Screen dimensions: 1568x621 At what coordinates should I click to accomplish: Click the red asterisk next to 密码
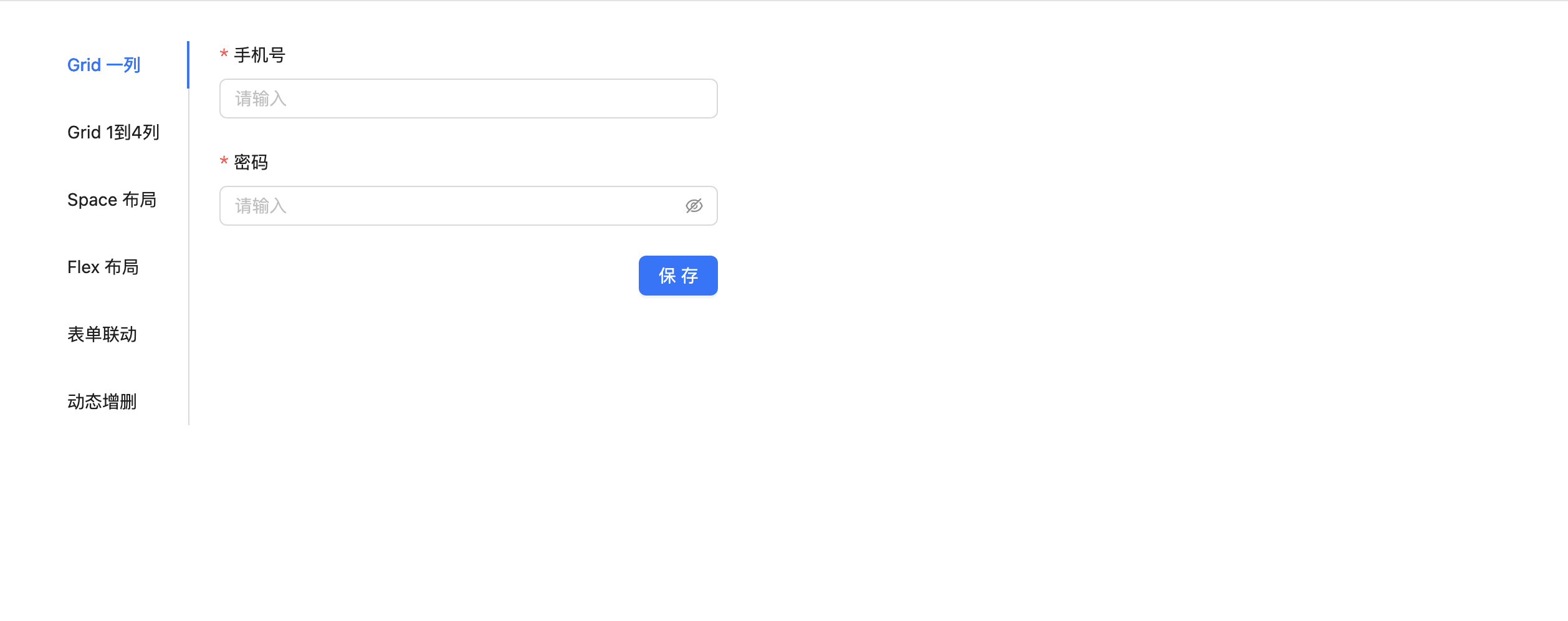(222, 162)
